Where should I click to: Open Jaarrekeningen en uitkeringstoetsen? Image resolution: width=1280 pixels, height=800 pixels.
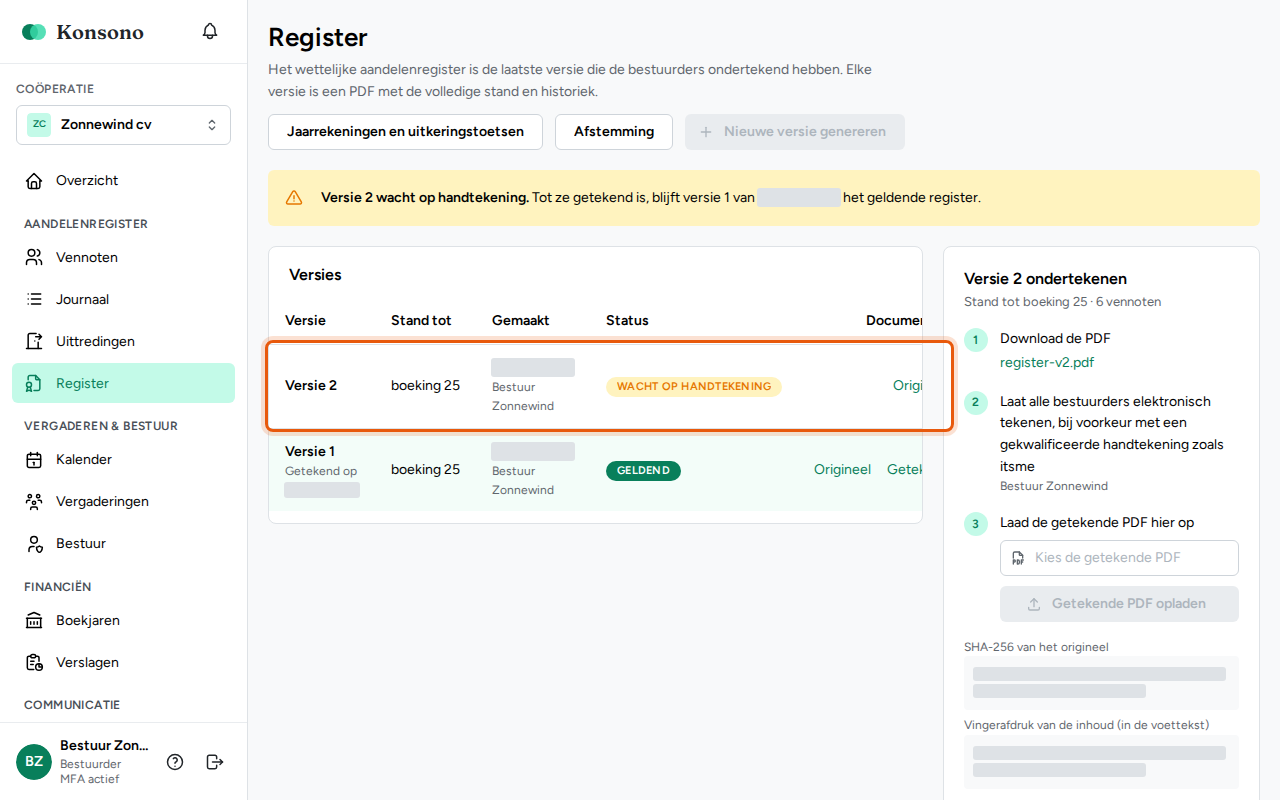(x=405, y=132)
